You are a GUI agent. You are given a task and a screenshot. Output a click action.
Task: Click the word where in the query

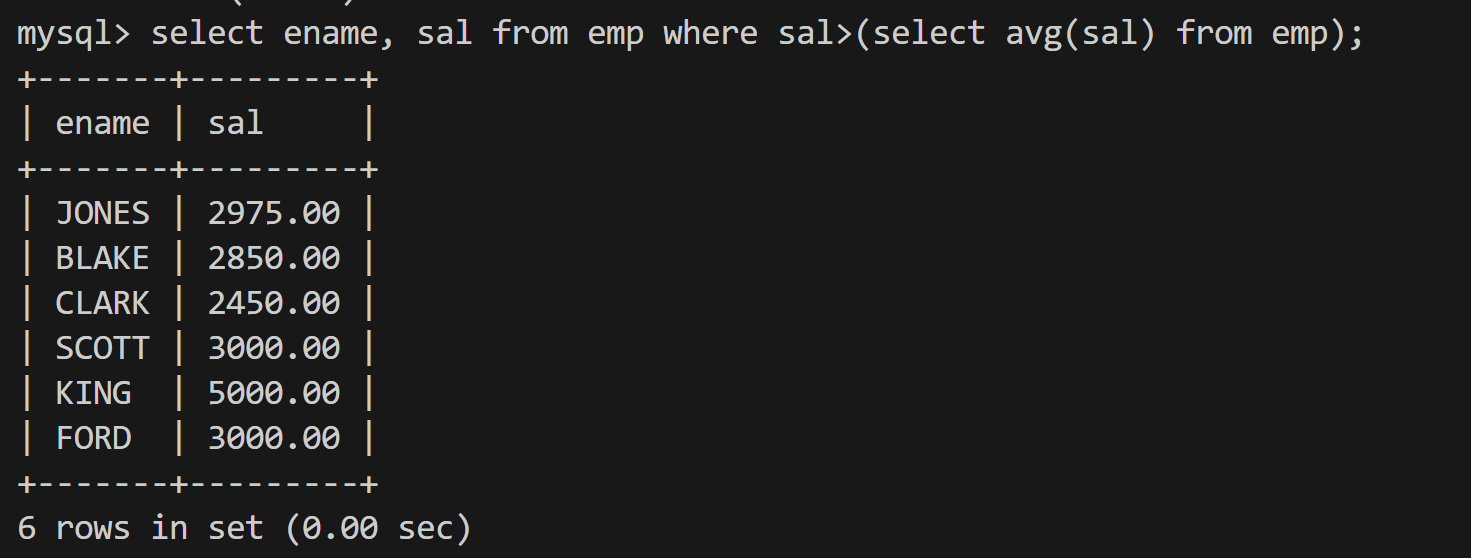(711, 33)
